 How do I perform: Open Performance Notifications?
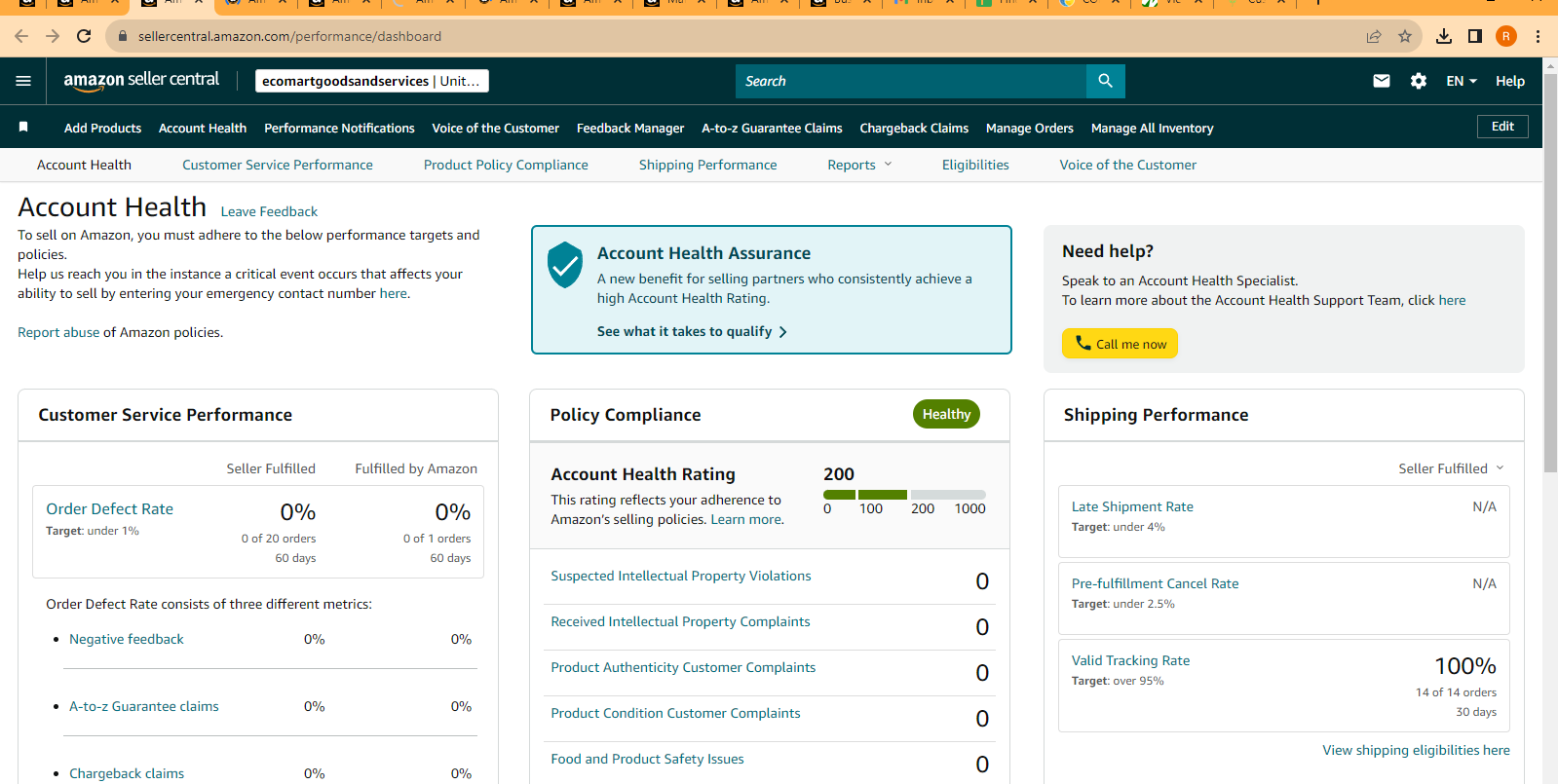tap(339, 128)
